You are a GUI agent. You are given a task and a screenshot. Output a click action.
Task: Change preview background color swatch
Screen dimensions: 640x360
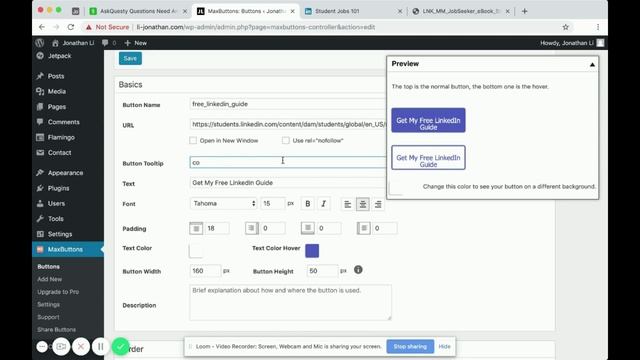click(x=396, y=188)
